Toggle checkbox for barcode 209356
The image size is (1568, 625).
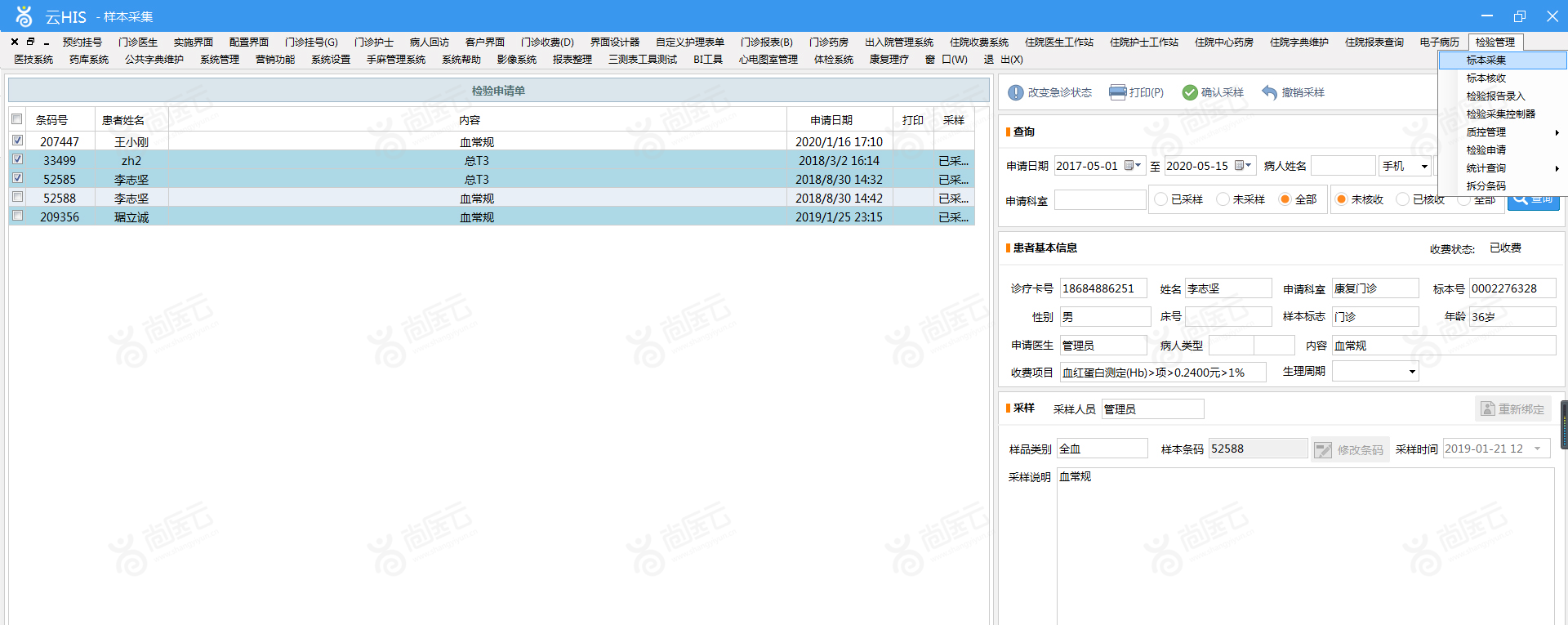coord(17,216)
